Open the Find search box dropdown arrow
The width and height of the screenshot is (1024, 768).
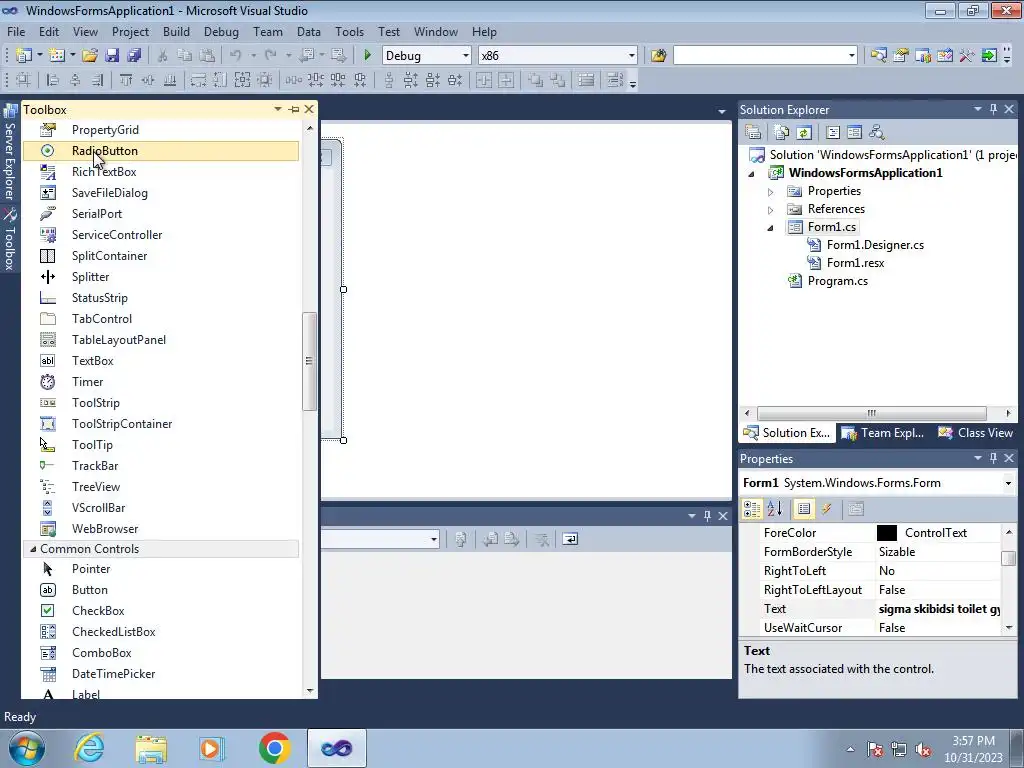pyautogui.click(x=852, y=56)
